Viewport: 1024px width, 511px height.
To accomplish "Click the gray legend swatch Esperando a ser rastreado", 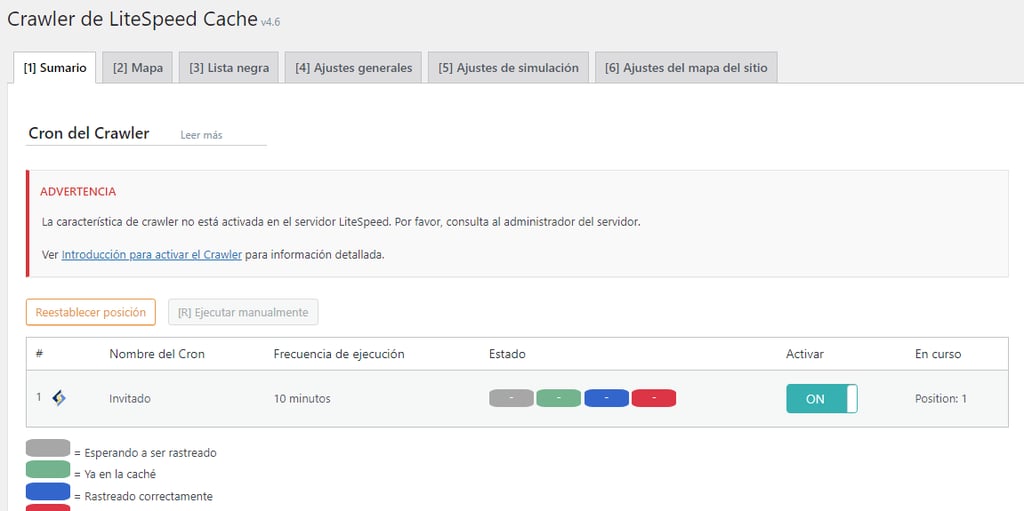I will click(48, 448).
